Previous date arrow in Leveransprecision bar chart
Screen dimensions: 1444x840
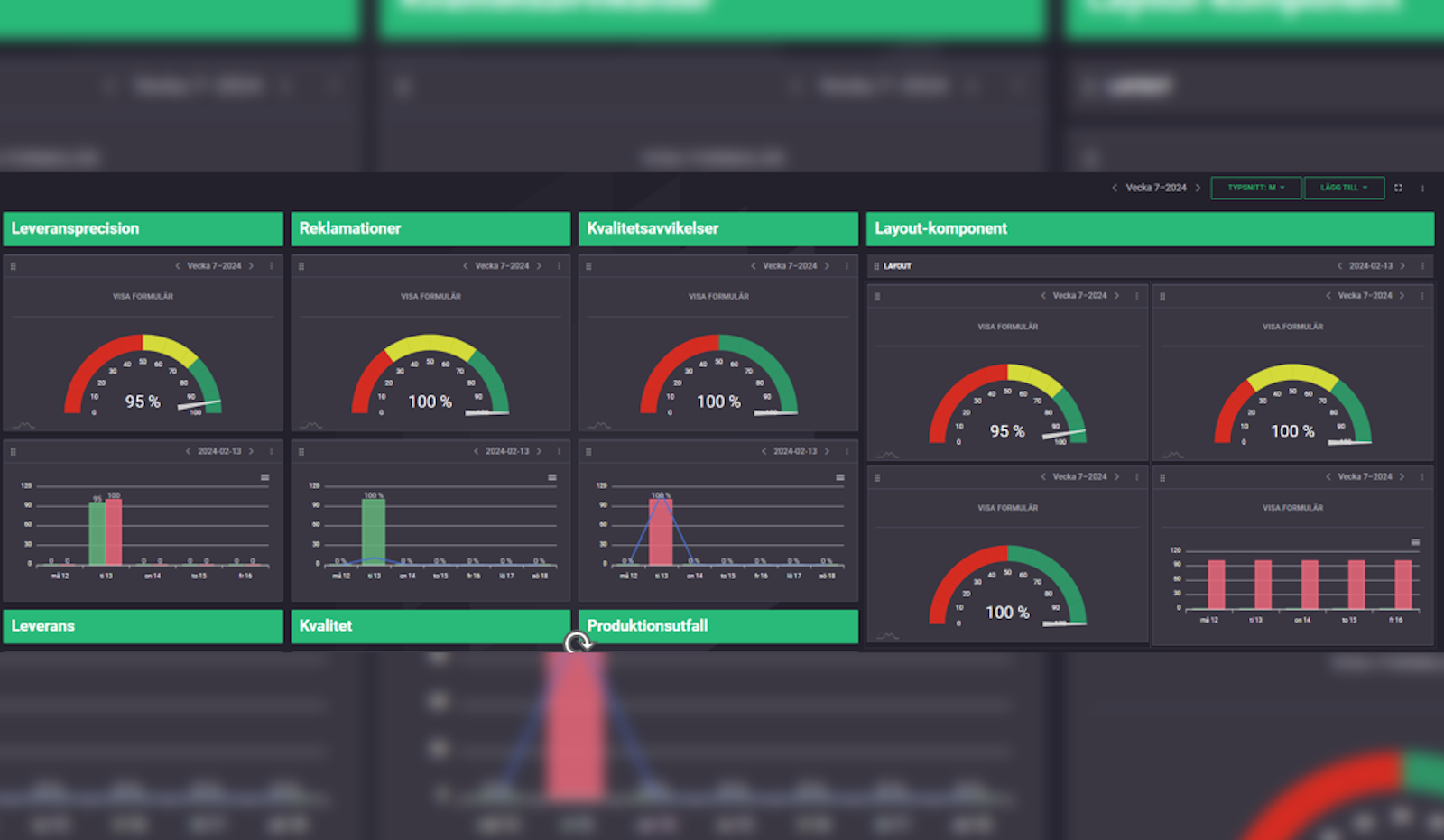(x=188, y=451)
